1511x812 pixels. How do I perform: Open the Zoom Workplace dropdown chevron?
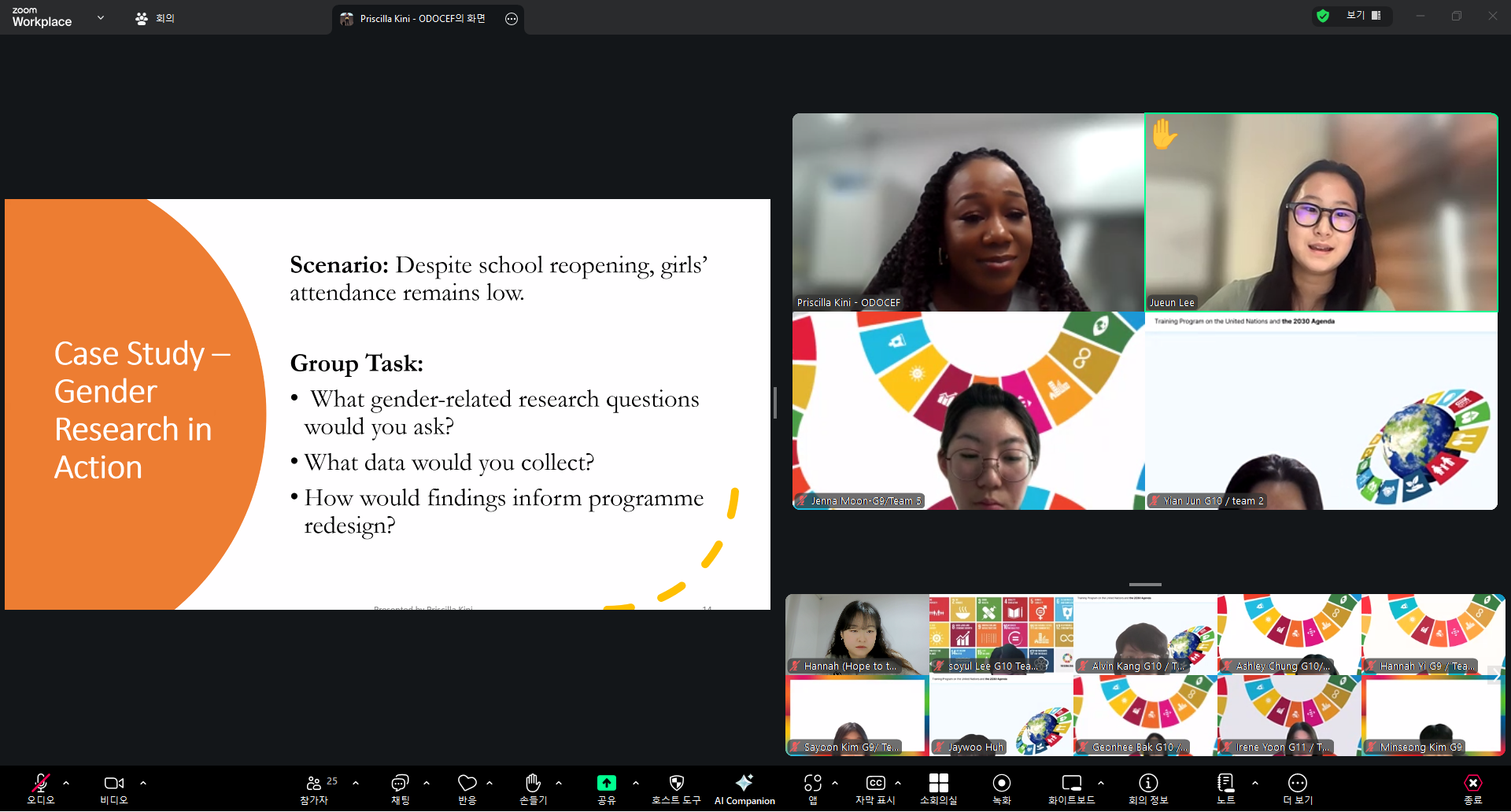[101, 17]
